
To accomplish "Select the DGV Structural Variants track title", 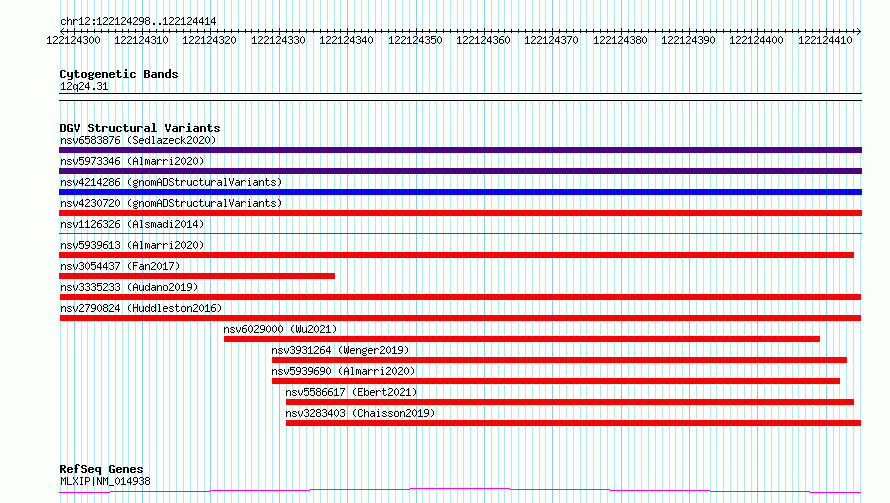I will (x=140, y=128).
